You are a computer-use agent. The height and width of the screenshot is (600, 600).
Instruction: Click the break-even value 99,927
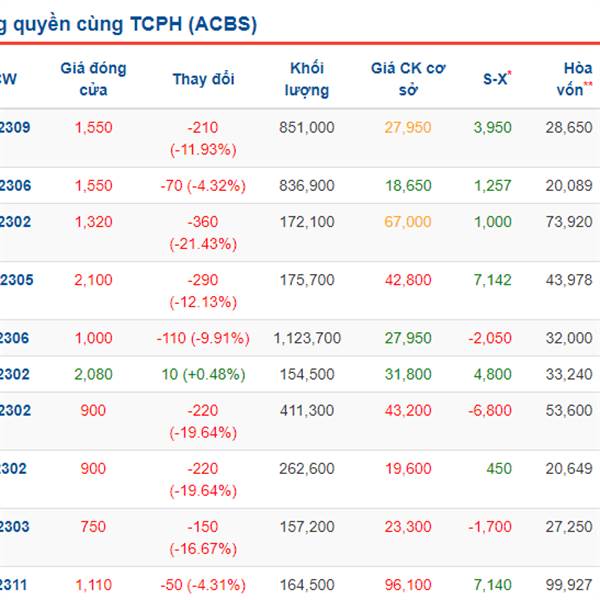point(570,584)
